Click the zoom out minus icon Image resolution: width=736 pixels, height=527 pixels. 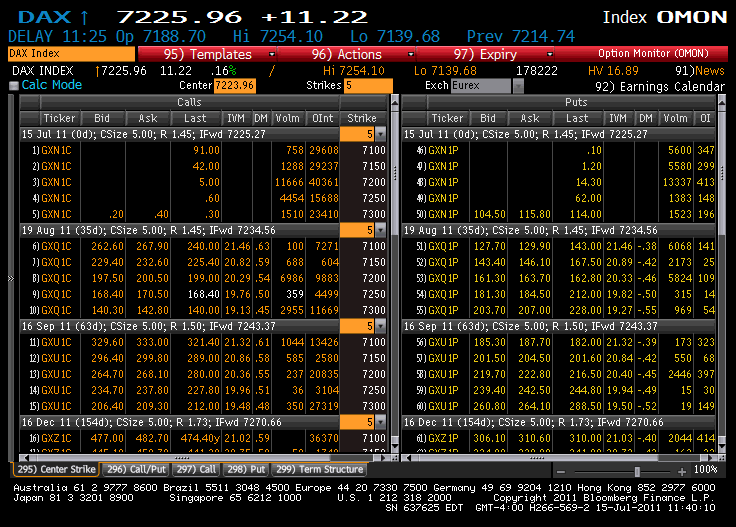(x=561, y=472)
